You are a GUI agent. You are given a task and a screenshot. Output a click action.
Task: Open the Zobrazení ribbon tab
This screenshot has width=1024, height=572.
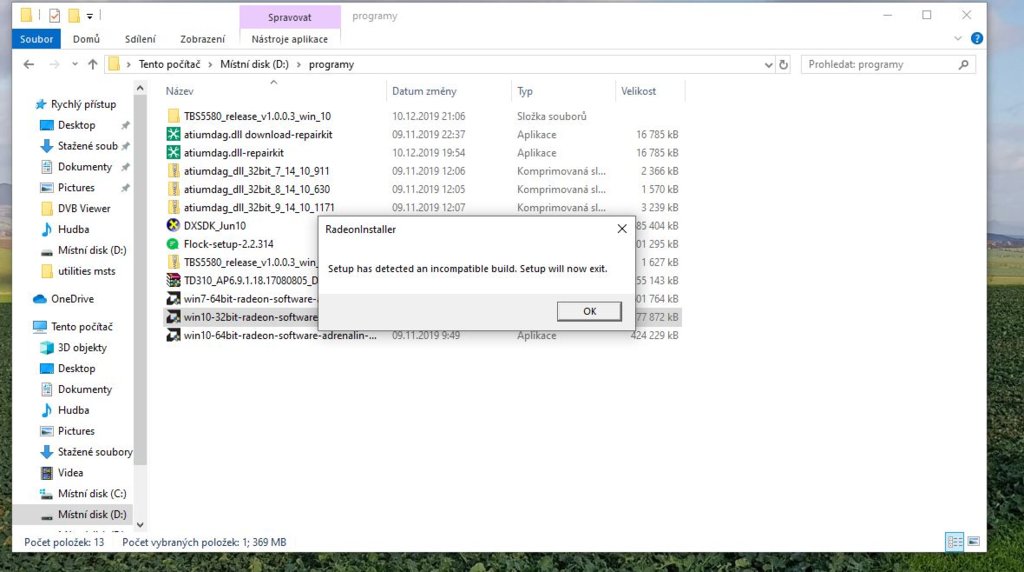click(x=202, y=39)
